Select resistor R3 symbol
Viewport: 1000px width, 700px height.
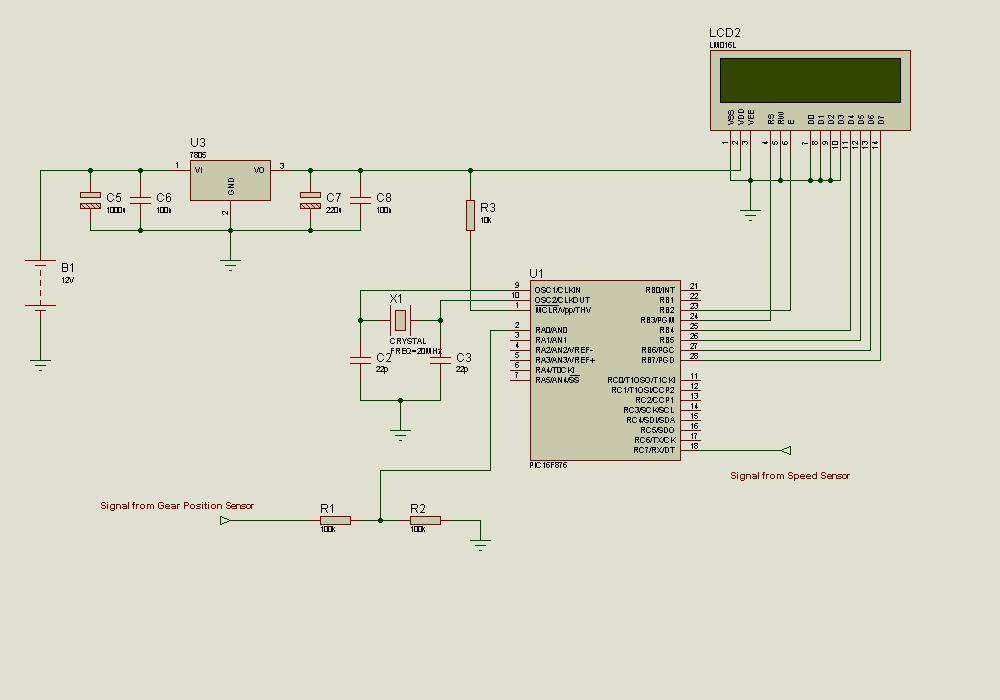470,215
